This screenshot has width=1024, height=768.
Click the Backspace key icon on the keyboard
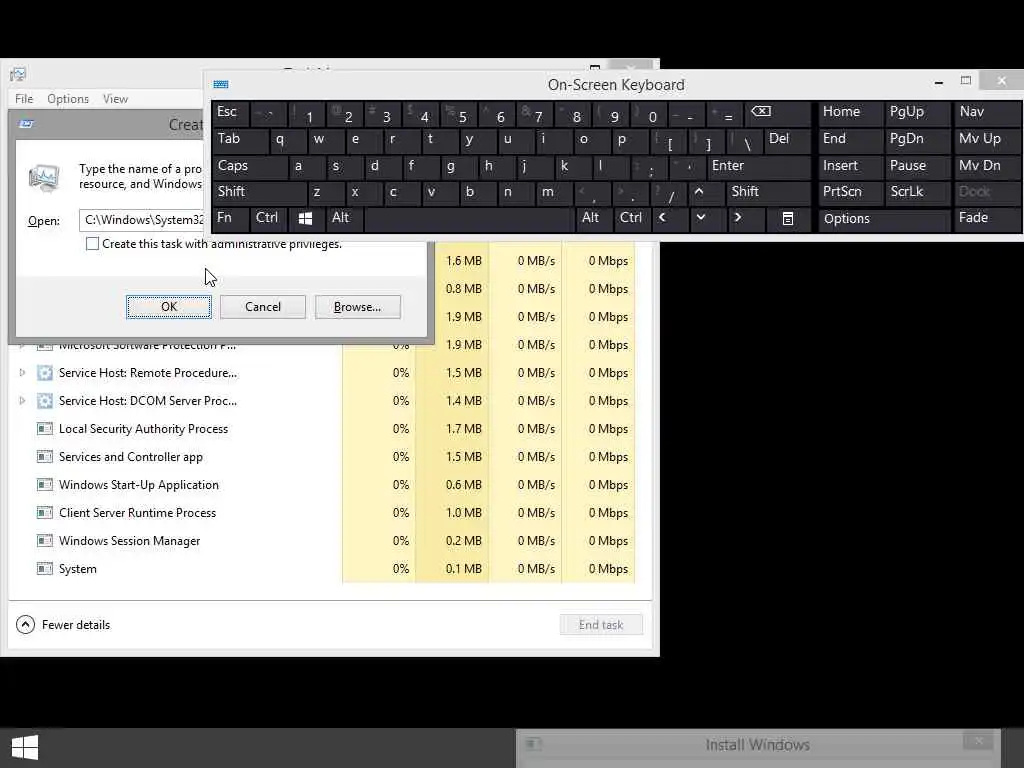[761, 112]
